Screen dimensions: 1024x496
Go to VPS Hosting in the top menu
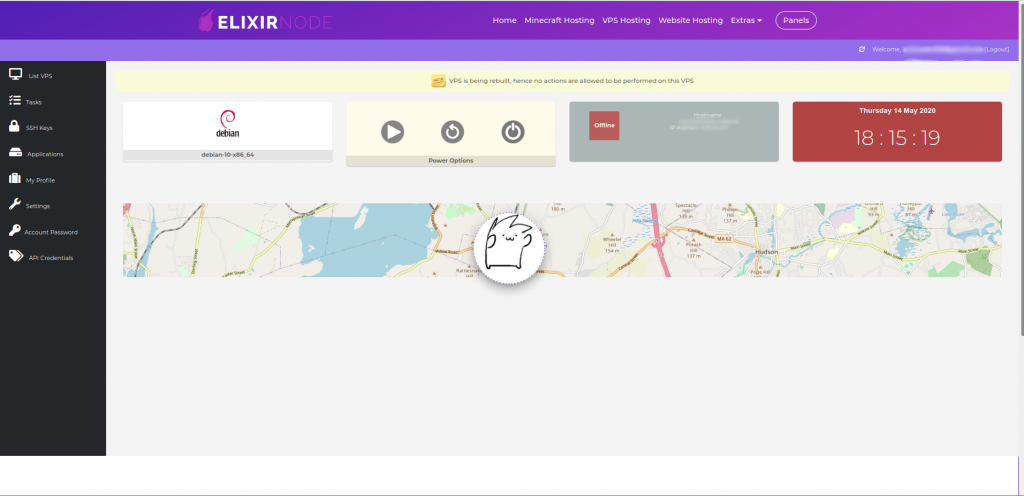(x=626, y=21)
